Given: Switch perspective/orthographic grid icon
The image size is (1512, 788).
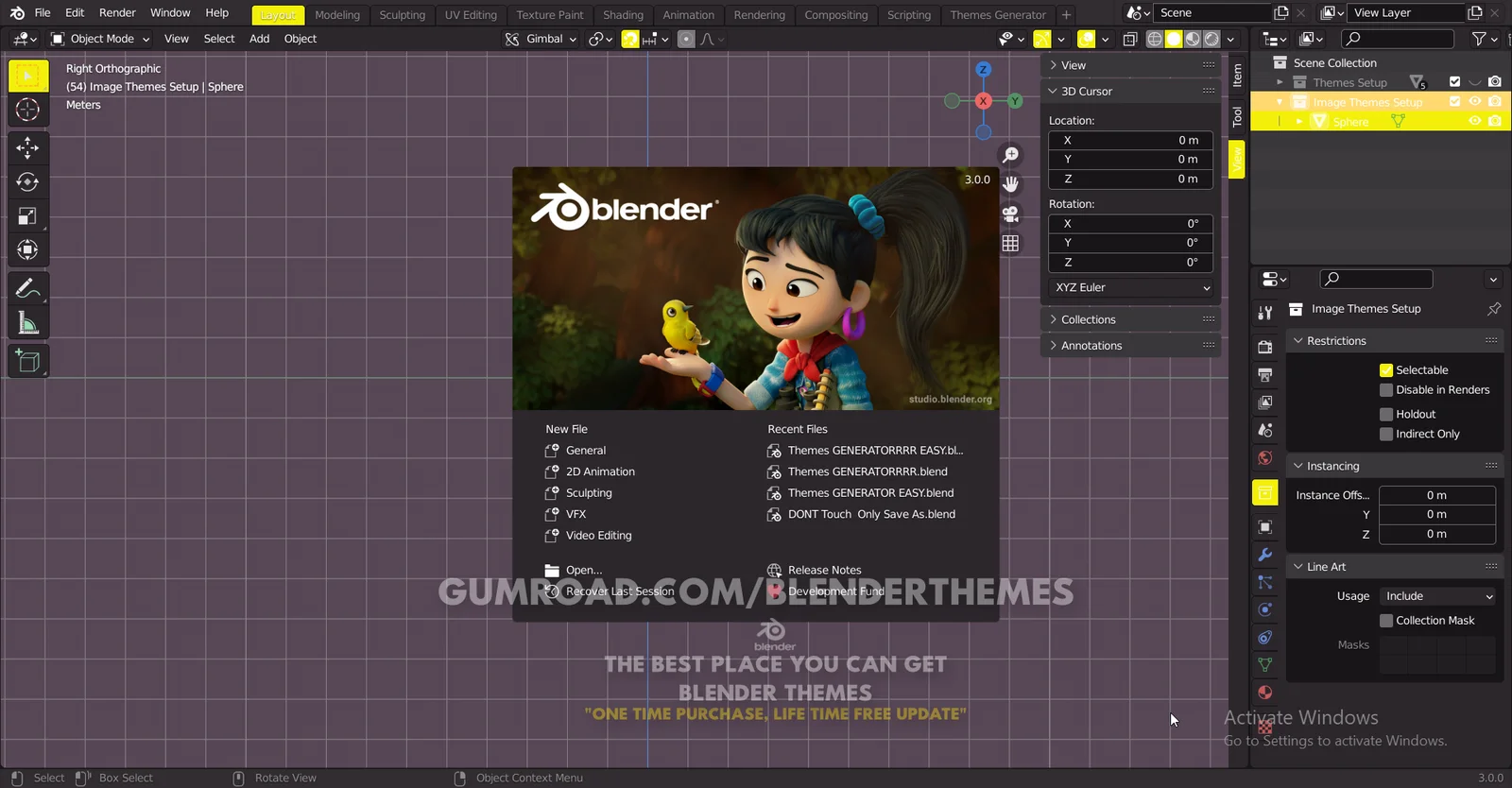Looking at the screenshot, I should click(1010, 243).
